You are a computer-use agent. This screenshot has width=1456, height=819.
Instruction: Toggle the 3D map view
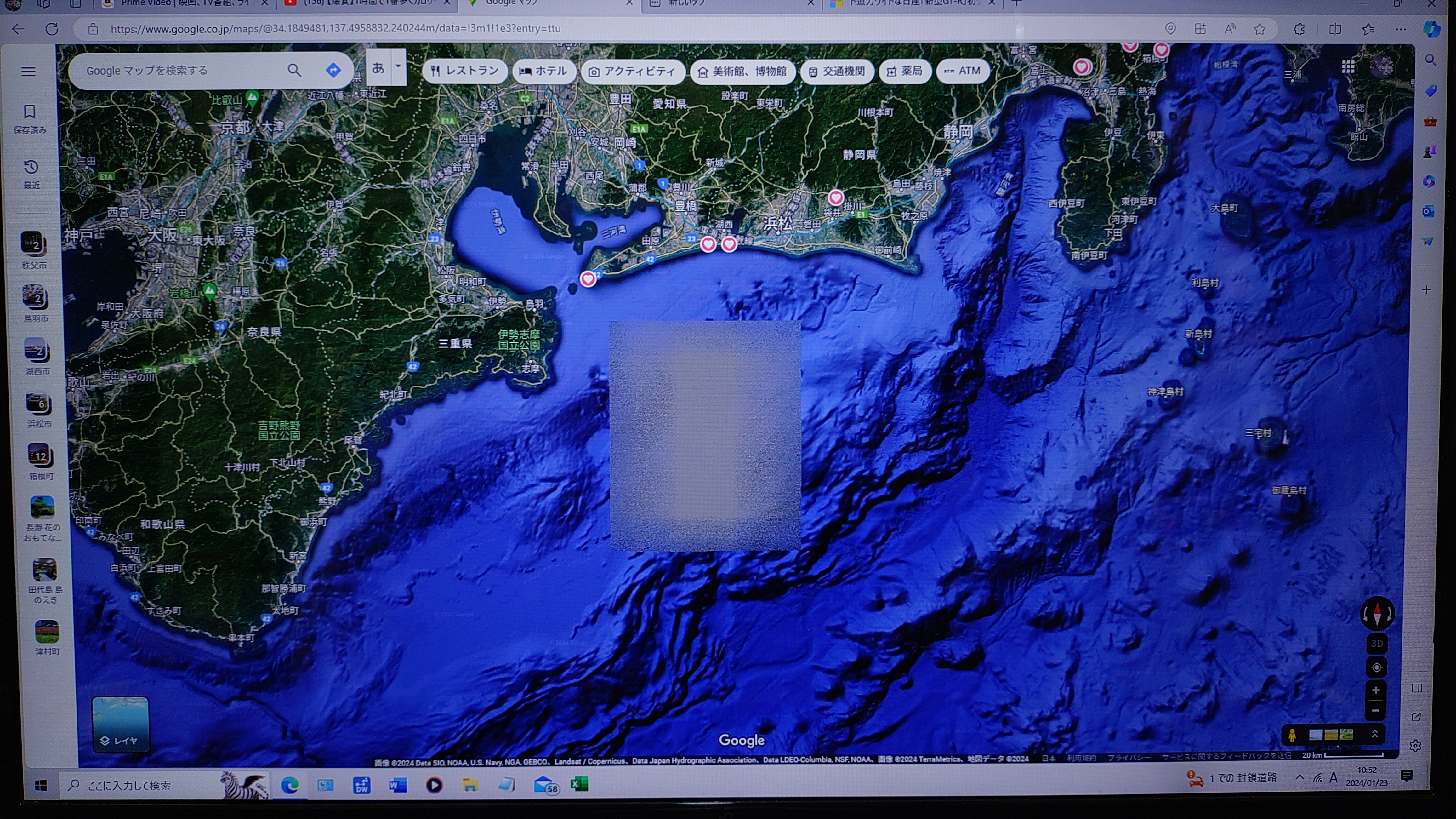click(x=1376, y=644)
